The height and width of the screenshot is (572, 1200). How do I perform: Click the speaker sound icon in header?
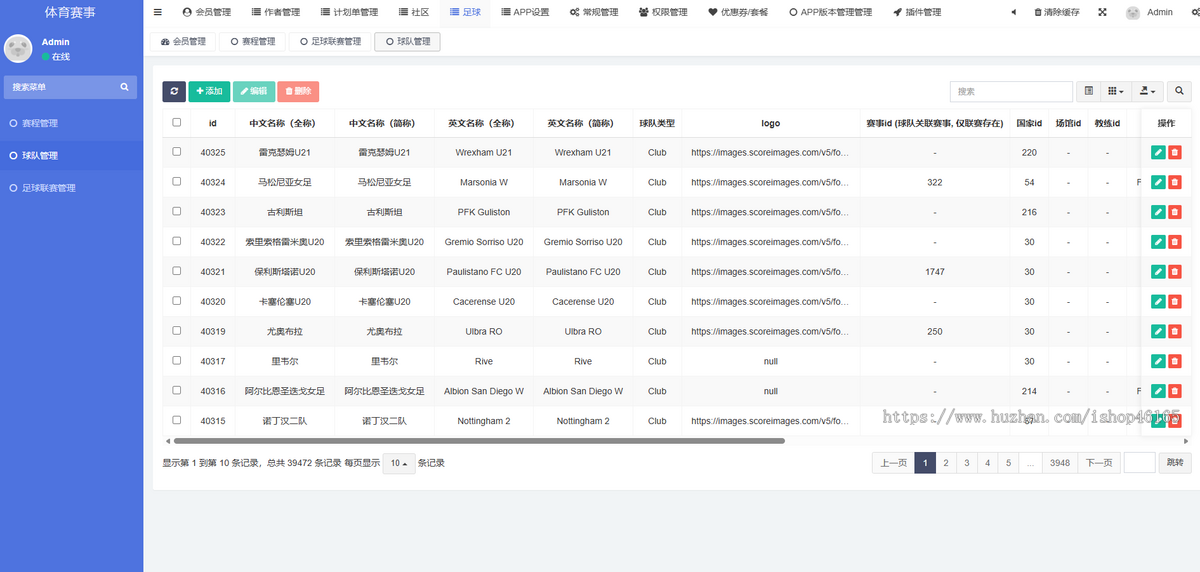1014,12
